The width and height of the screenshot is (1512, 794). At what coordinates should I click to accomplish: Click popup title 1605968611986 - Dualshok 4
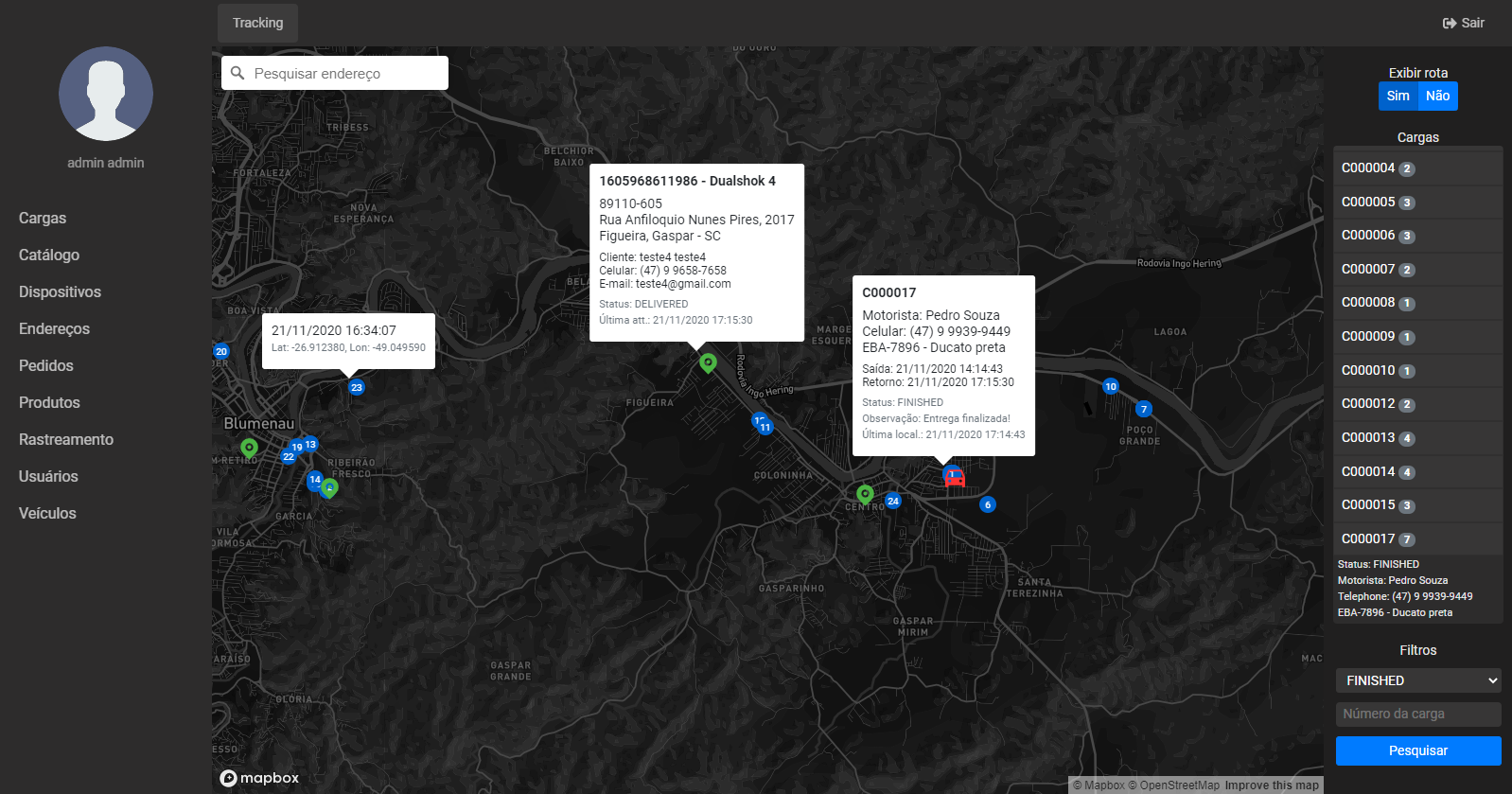687,181
